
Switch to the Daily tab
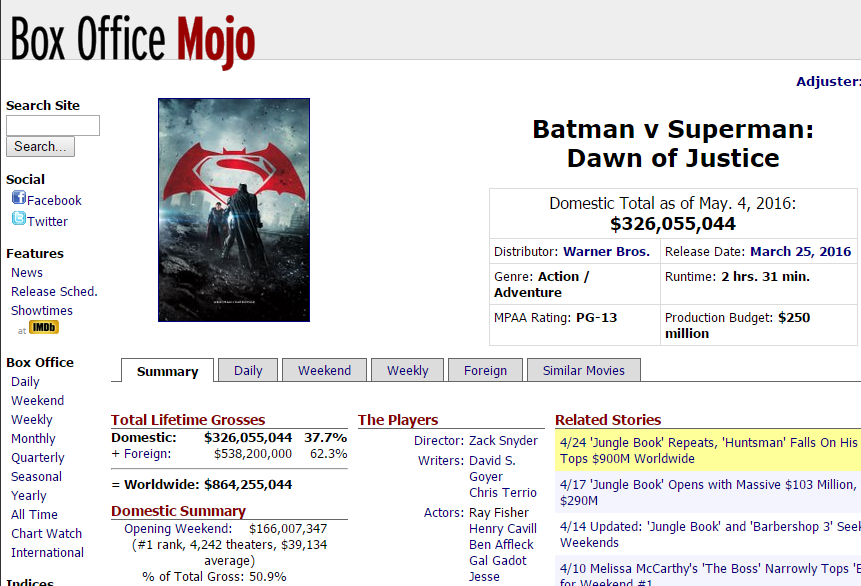tap(248, 370)
